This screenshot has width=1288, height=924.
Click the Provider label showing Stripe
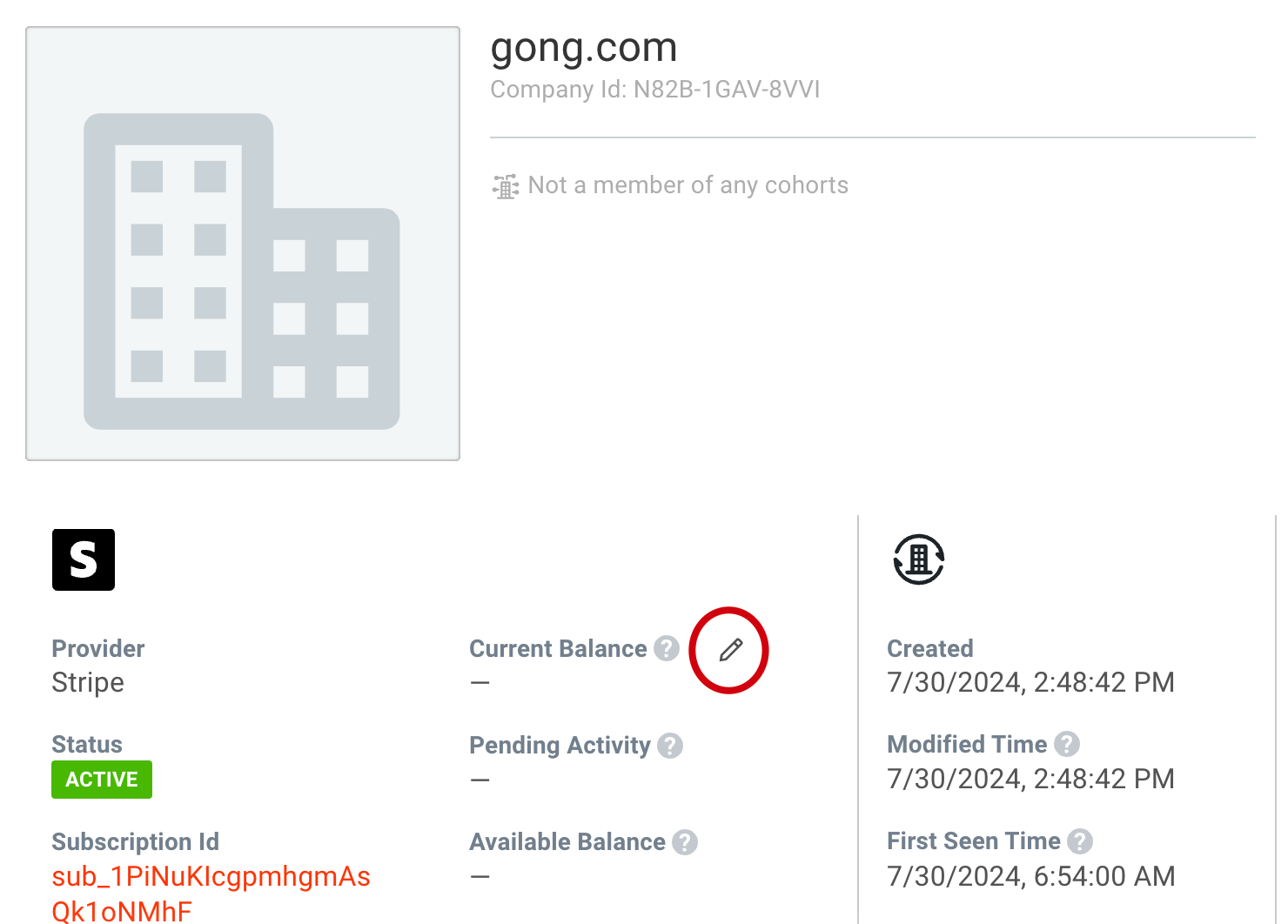point(97,648)
